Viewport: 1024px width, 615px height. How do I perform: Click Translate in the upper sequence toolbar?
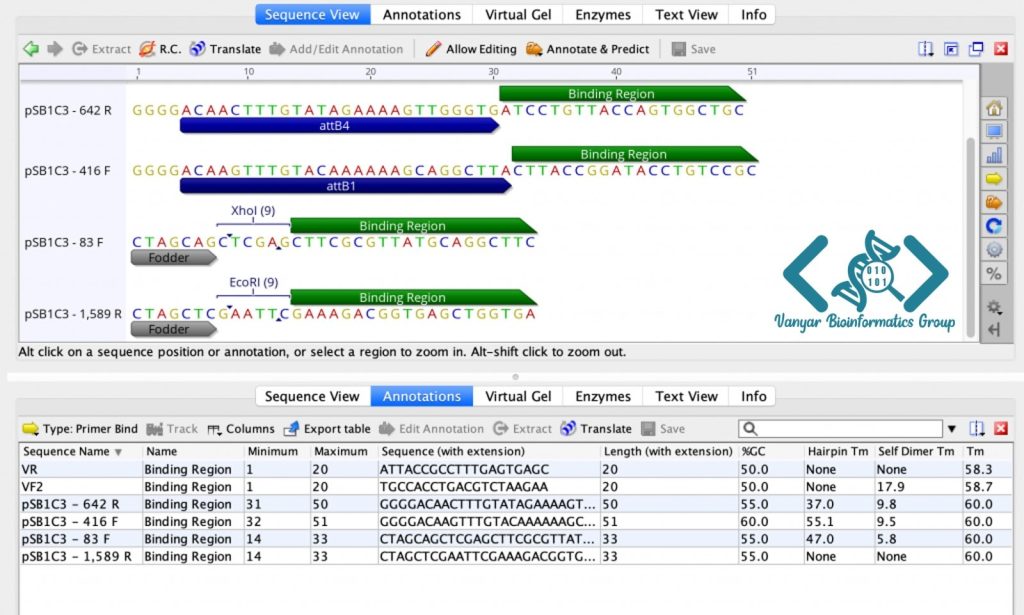225,49
